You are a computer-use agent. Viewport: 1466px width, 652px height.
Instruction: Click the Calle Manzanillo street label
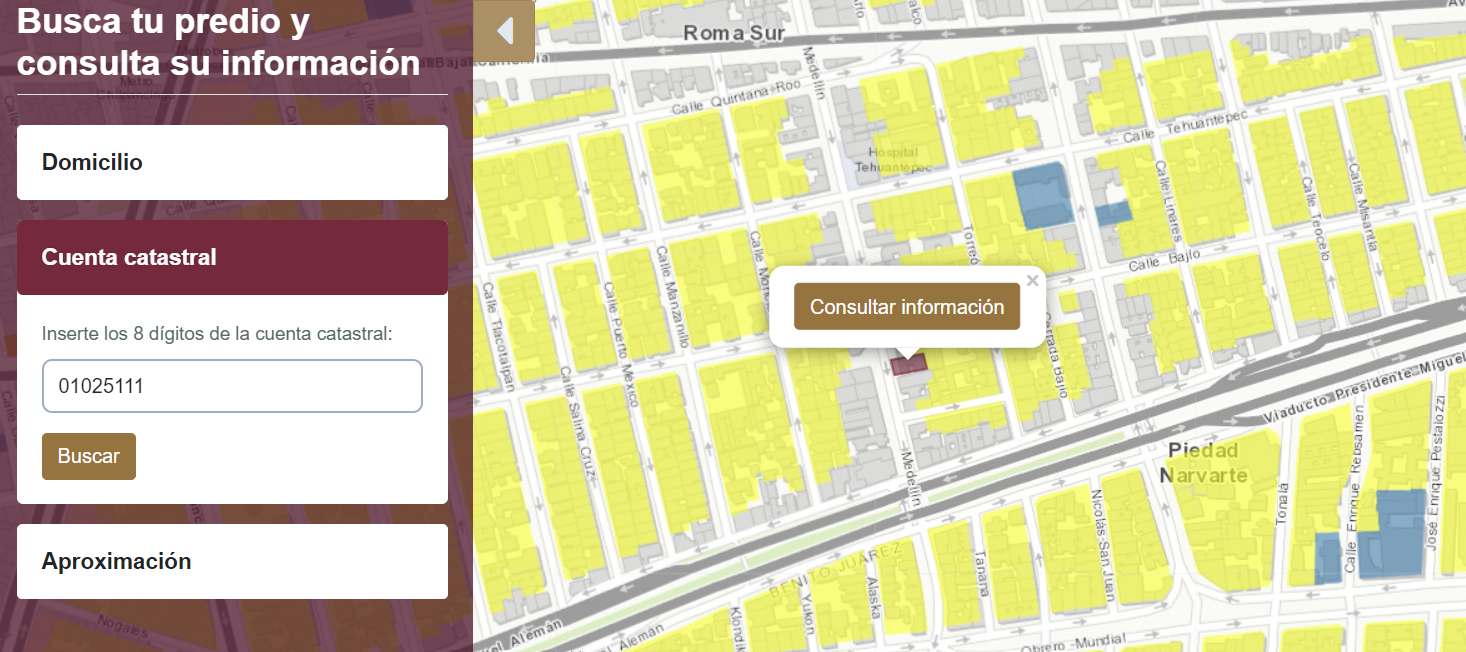671,296
